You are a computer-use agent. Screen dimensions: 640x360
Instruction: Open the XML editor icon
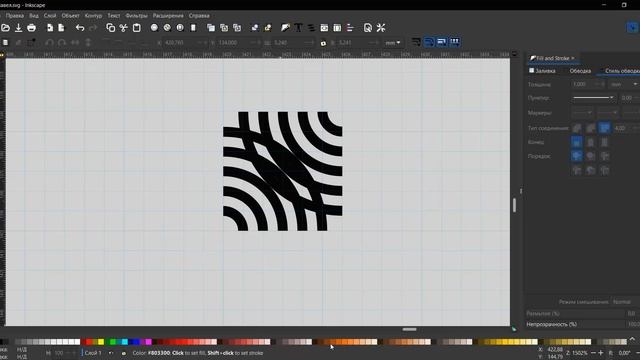[324, 28]
